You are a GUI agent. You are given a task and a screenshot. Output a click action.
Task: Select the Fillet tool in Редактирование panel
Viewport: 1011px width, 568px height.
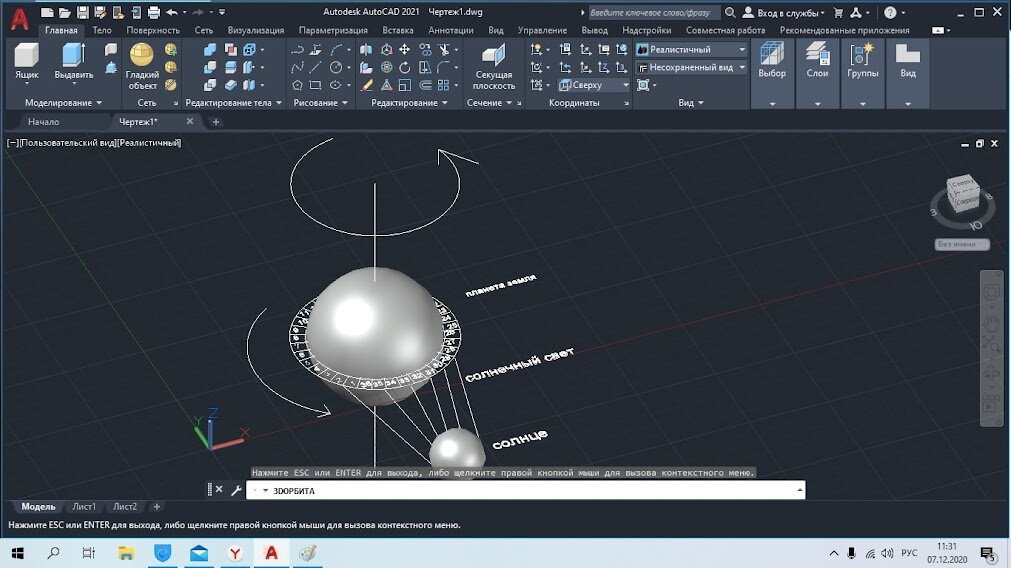[444, 67]
